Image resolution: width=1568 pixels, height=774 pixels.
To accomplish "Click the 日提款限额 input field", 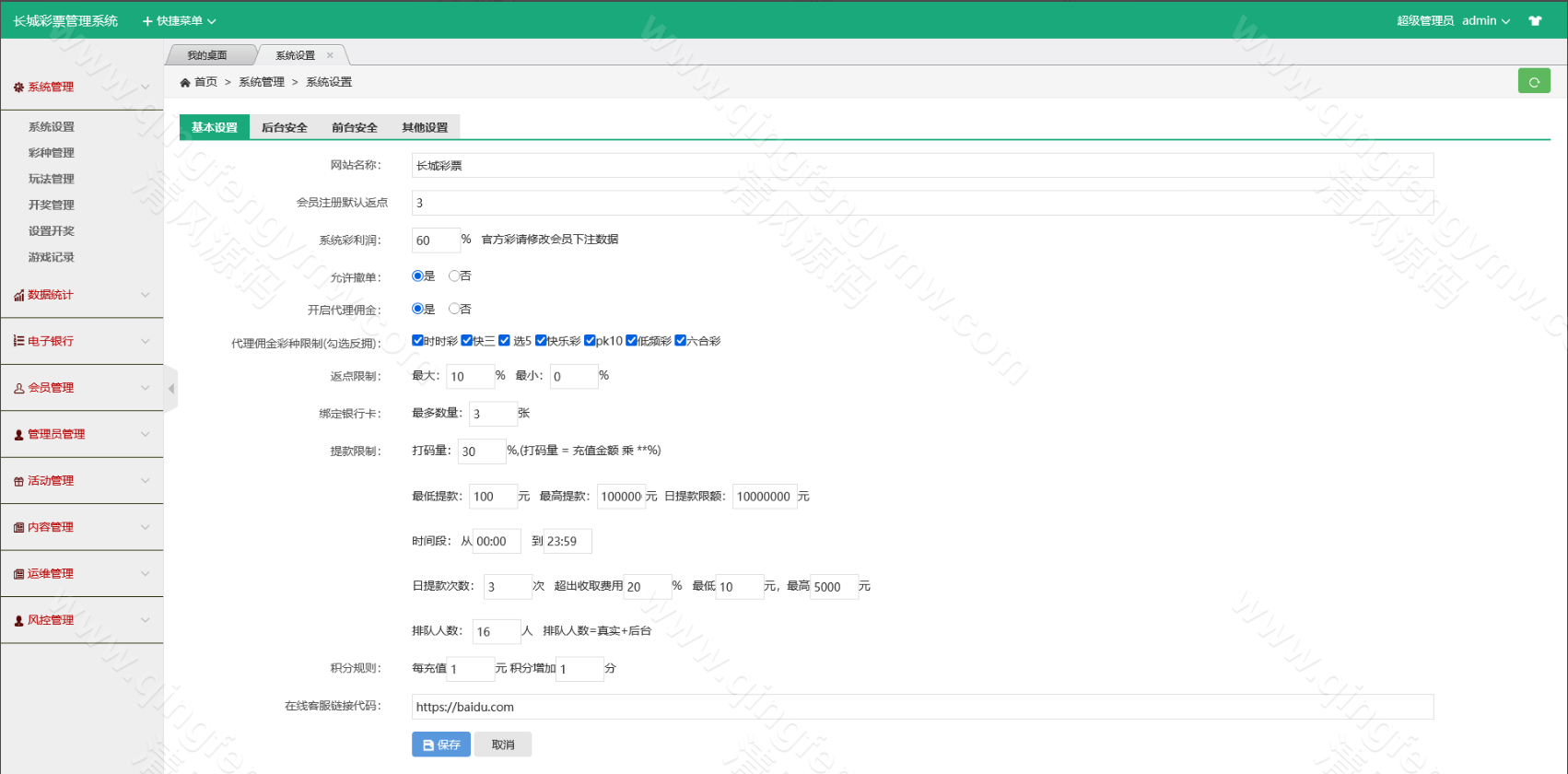I will 765,497.
